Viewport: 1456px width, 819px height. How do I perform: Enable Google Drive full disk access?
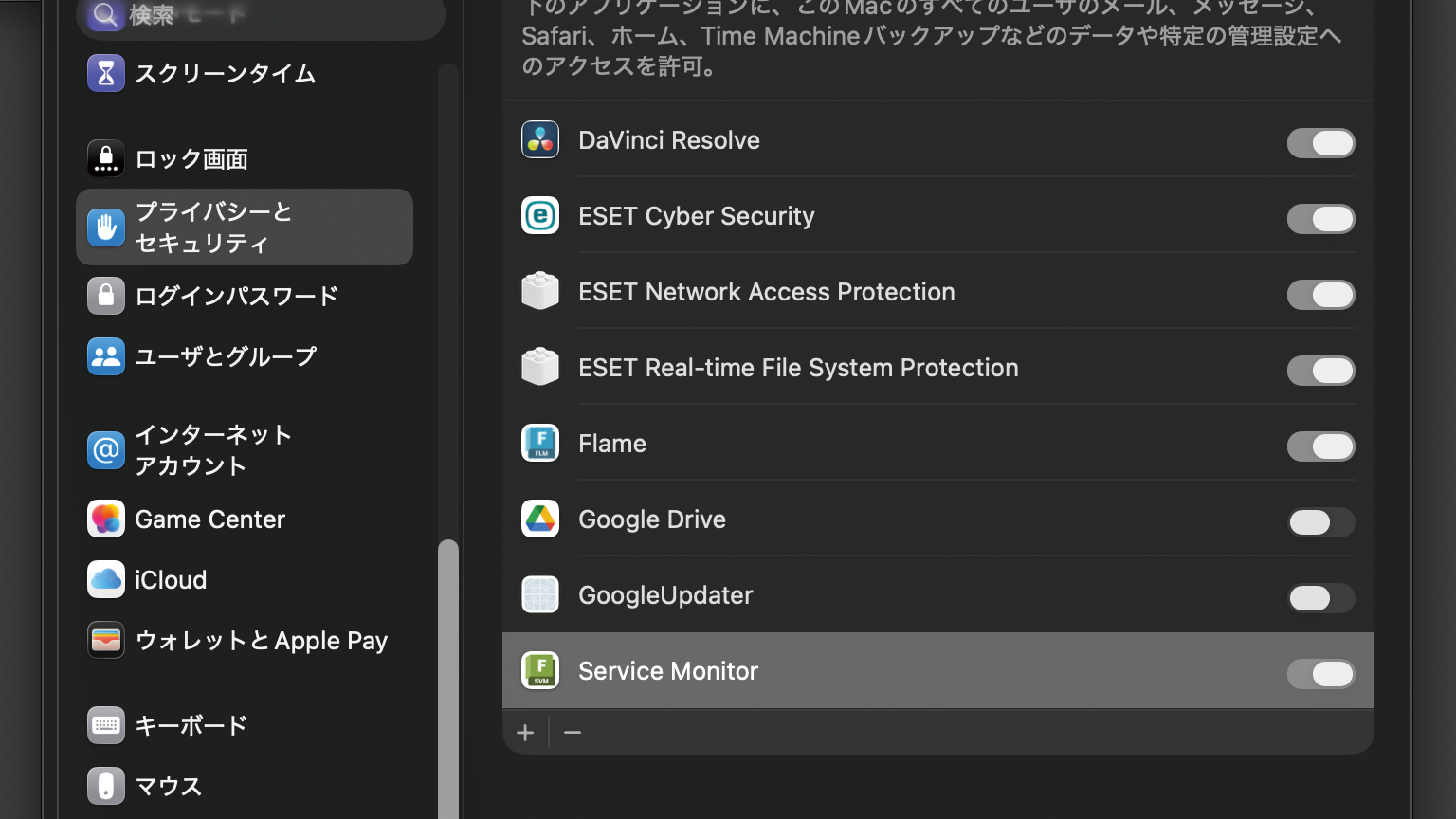click(1320, 522)
